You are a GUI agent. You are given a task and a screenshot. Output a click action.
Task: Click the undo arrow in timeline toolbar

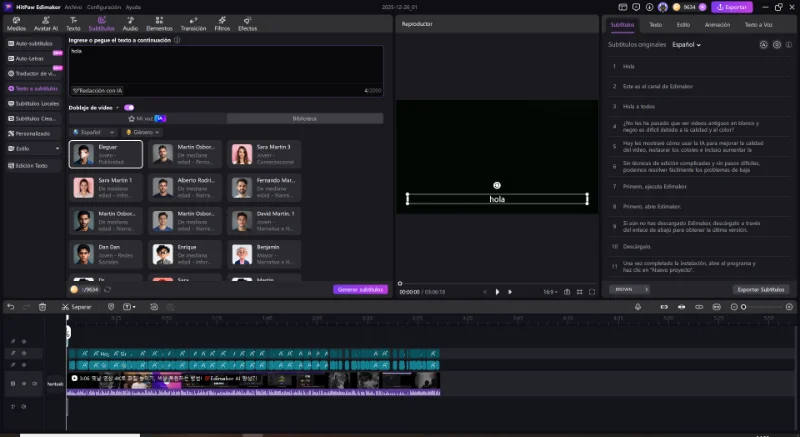tap(11, 307)
